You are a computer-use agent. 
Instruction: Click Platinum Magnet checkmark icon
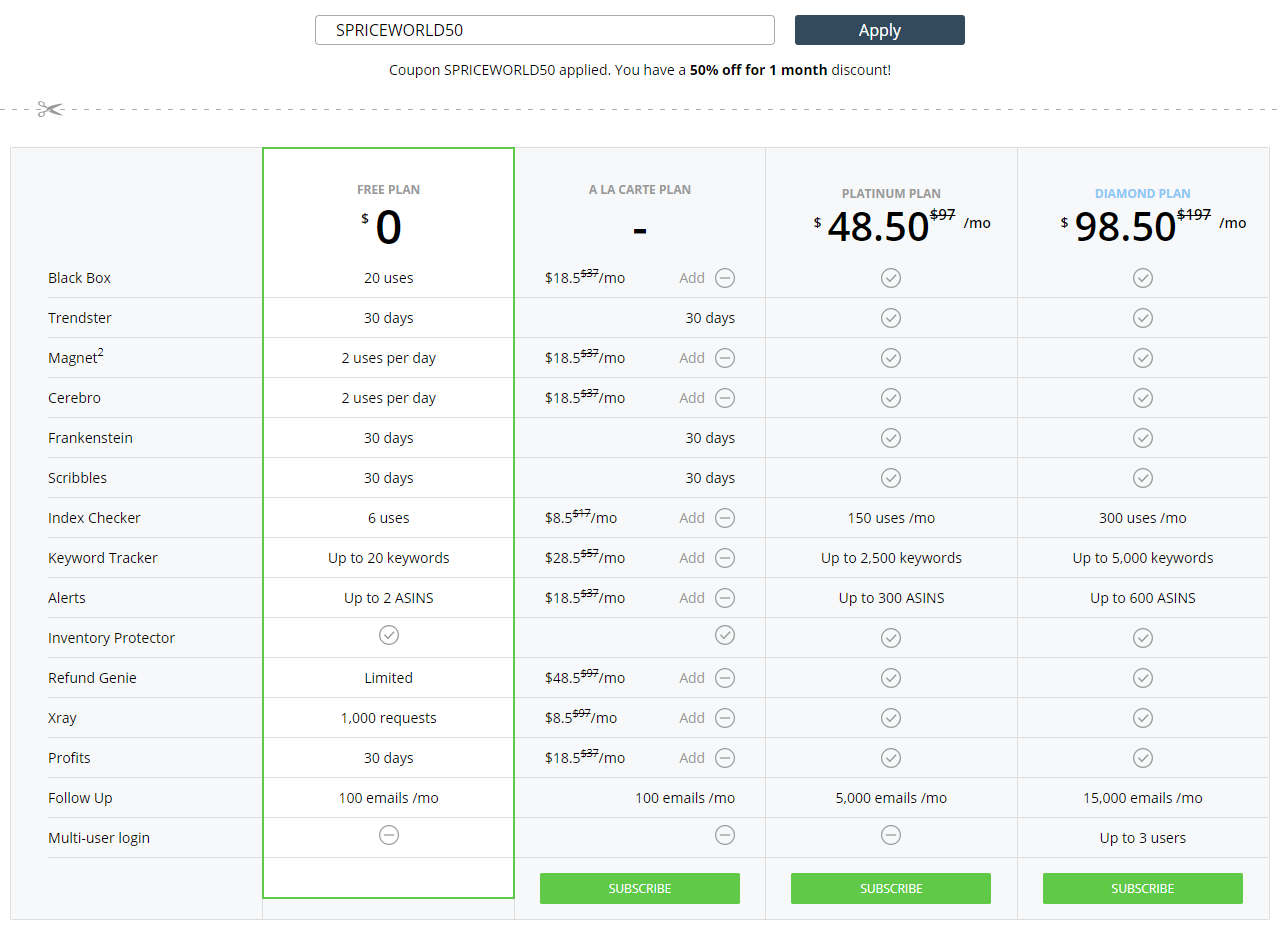[x=891, y=358]
